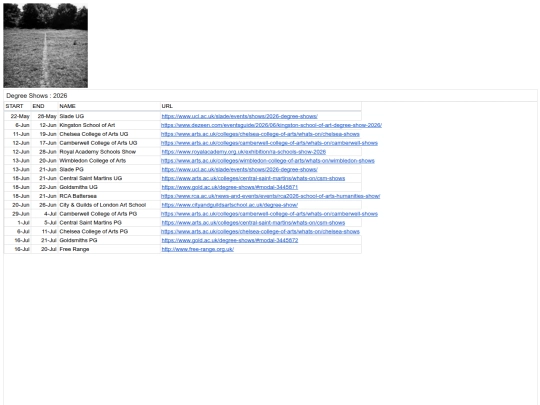Open the camberwell-shows link in Camberwell UG row
The width and height of the screenshot is (540, 405).
coord(269,143)
